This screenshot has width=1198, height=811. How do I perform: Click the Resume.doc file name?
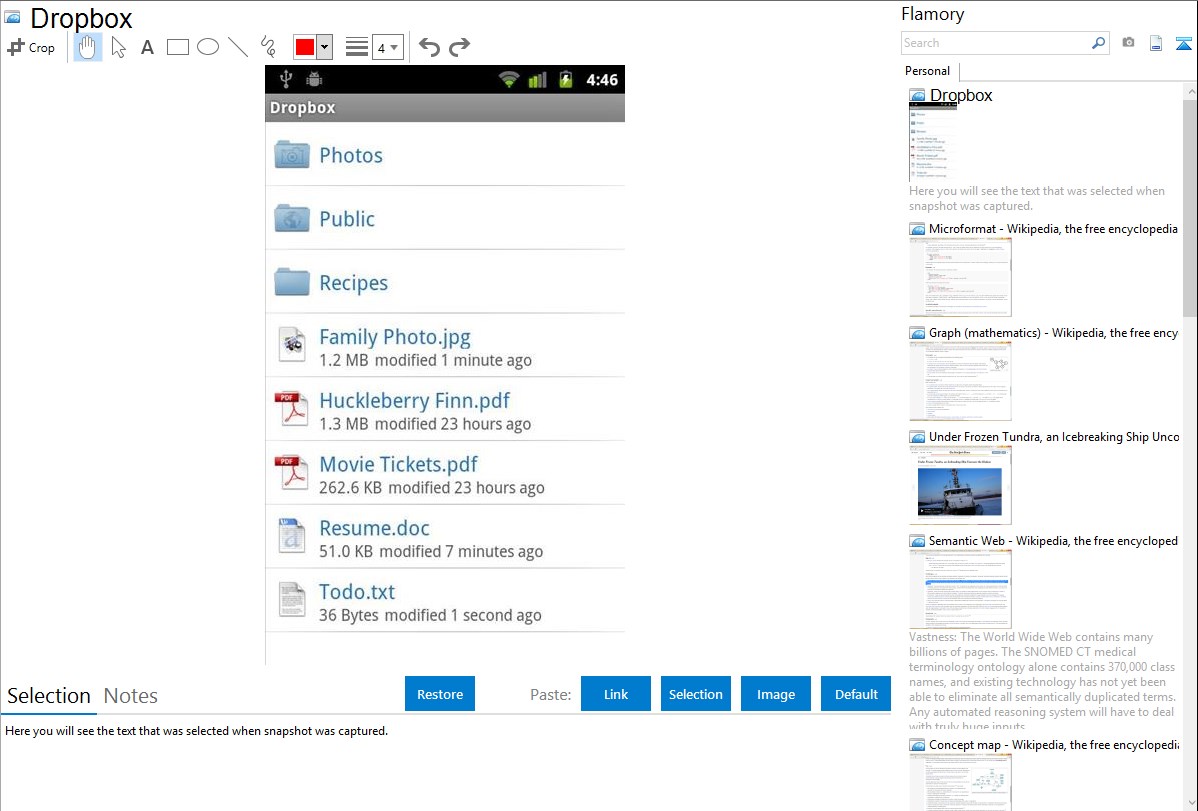[374, 528]
